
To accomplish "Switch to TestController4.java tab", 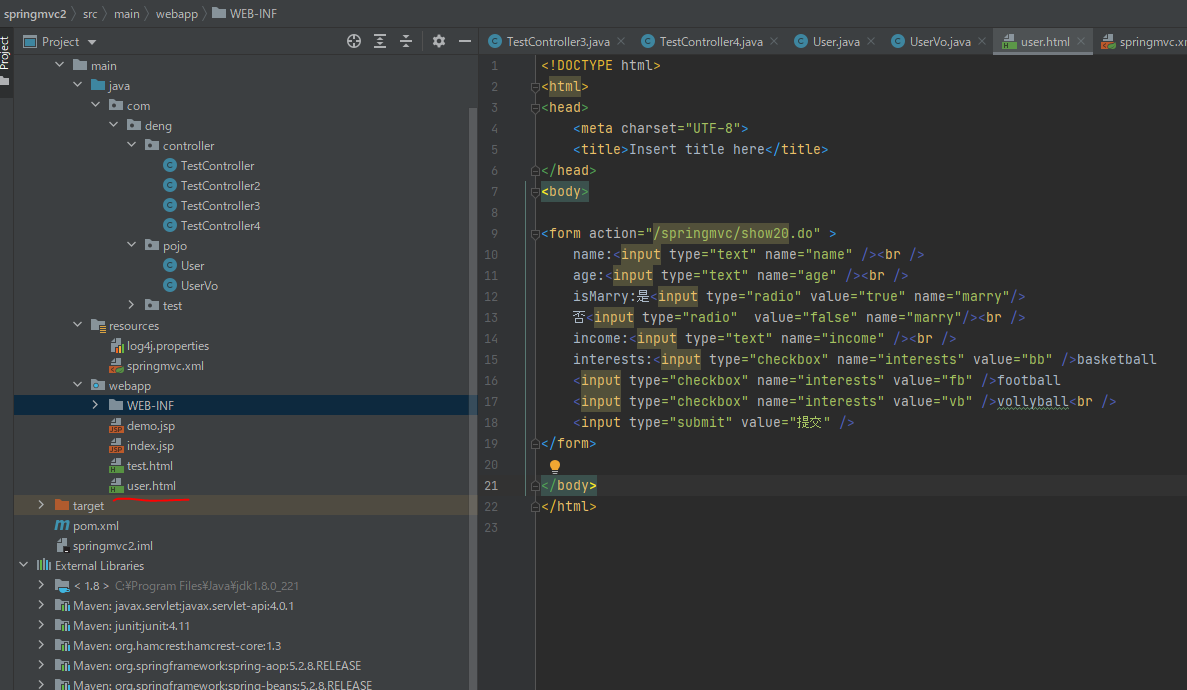I will pos(711,42).
